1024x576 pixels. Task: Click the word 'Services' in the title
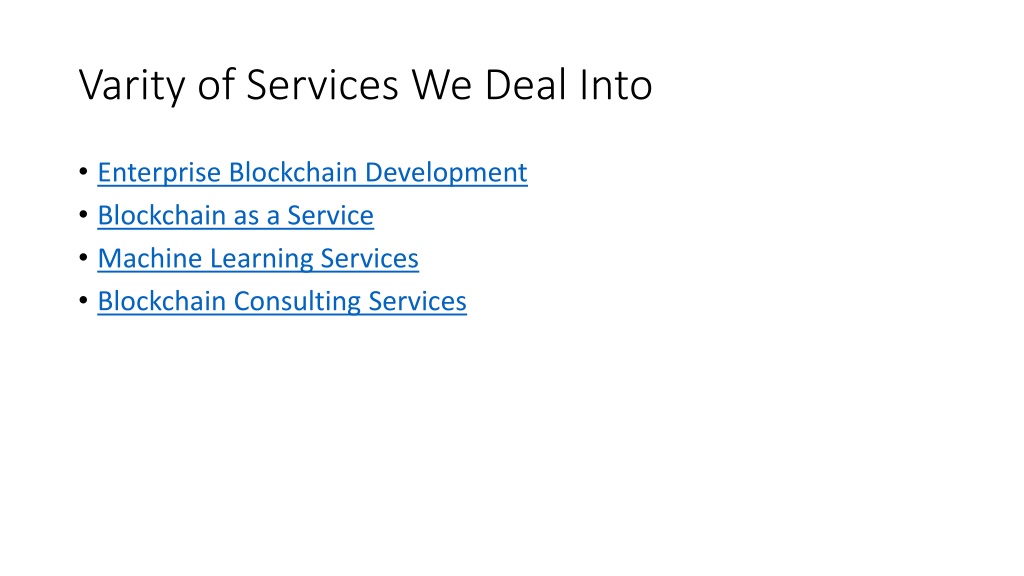pos(322,85)
